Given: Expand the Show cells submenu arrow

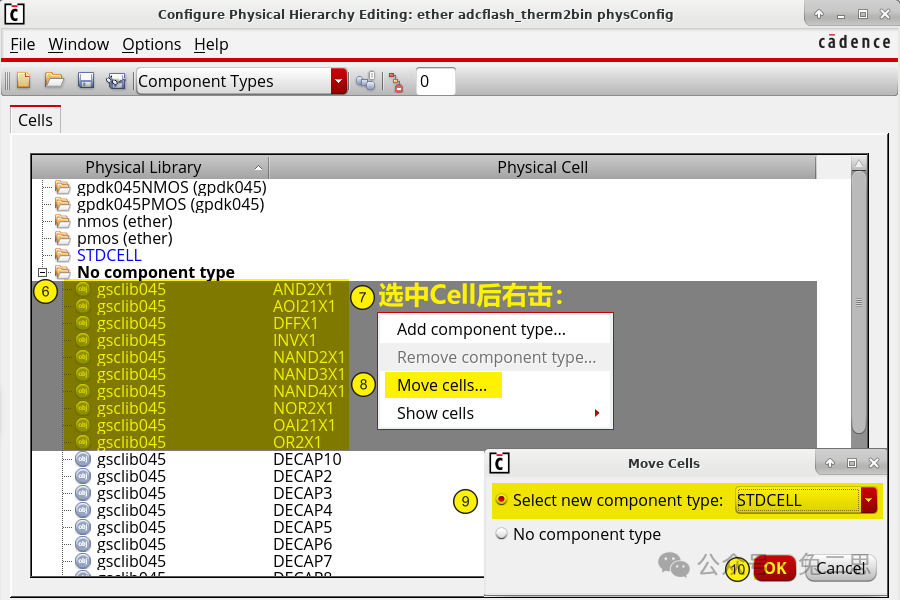Looking at the screenshot, I should coord(597,413).
